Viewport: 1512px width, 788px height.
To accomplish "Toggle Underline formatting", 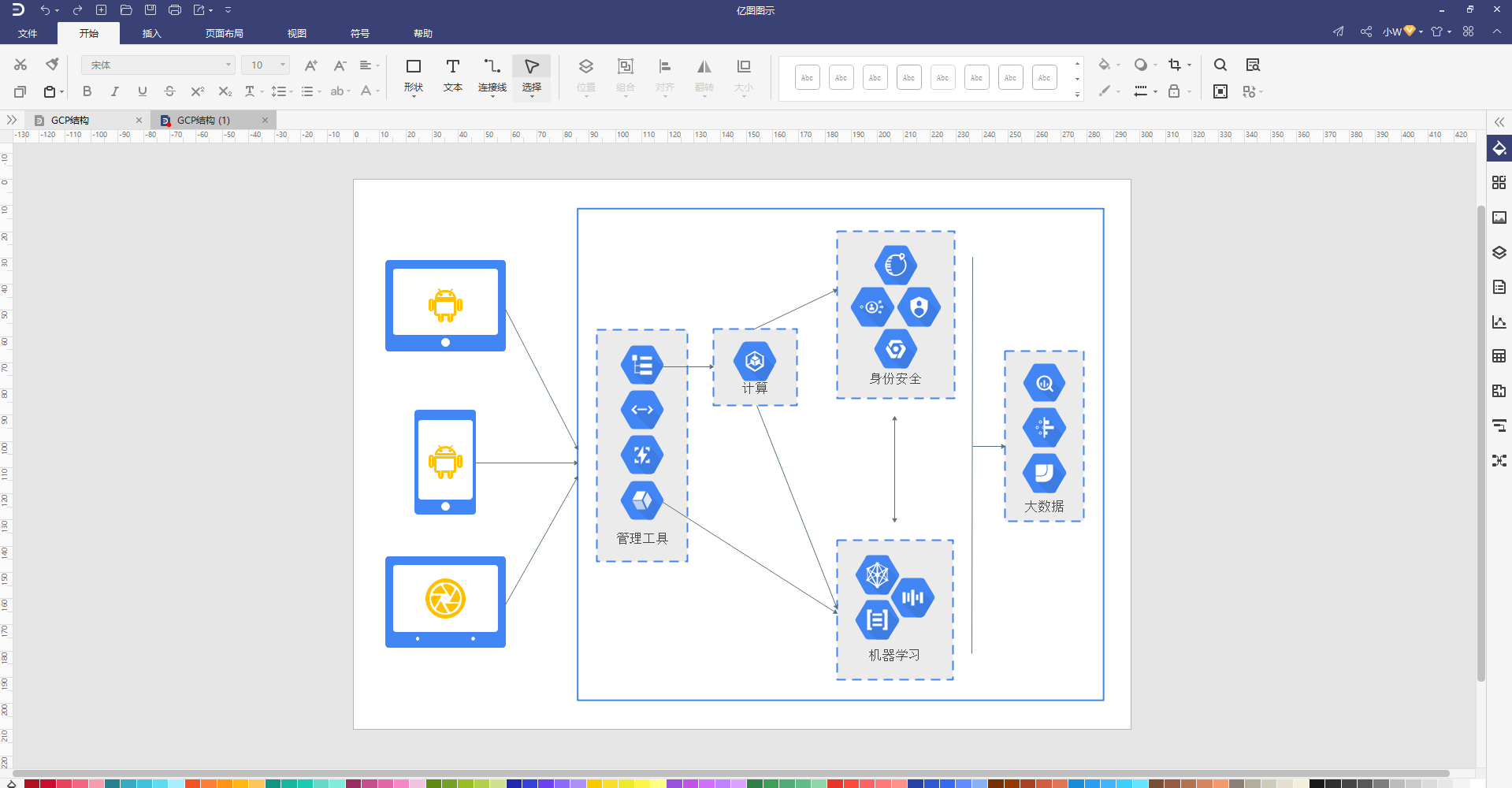I will click(142, 91).
